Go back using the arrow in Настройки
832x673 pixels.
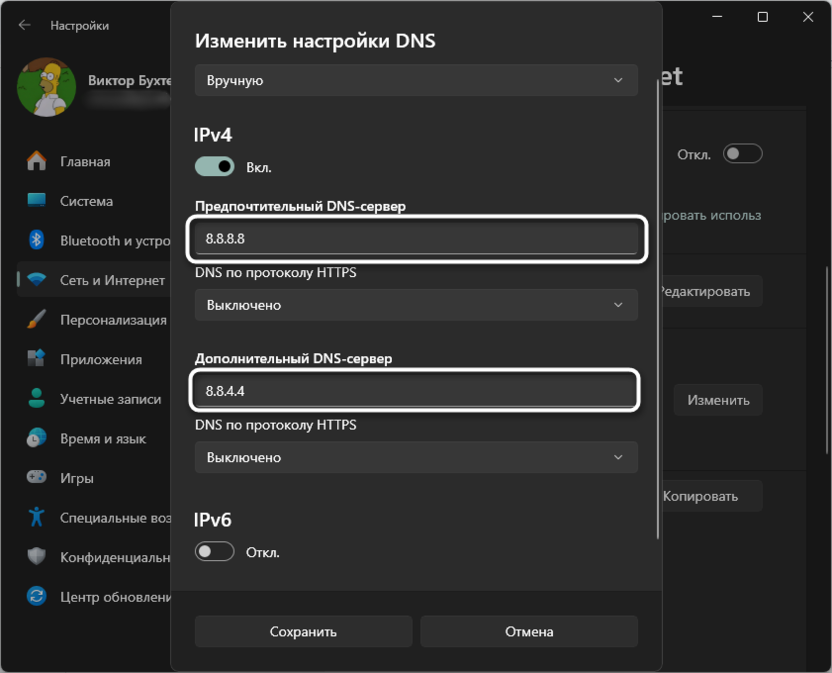(x=23, y=25)
